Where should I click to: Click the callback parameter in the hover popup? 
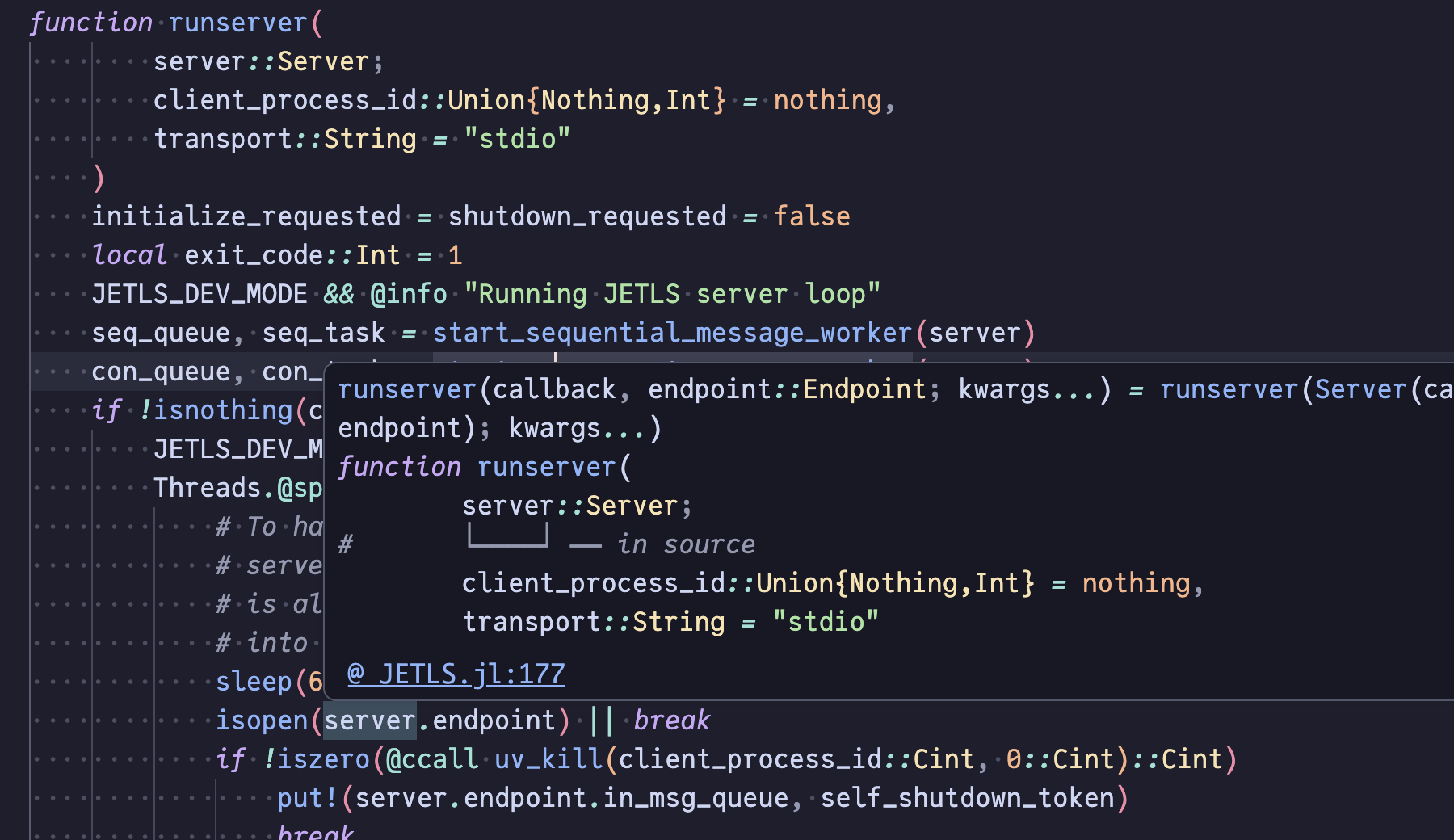click(555, 389)
